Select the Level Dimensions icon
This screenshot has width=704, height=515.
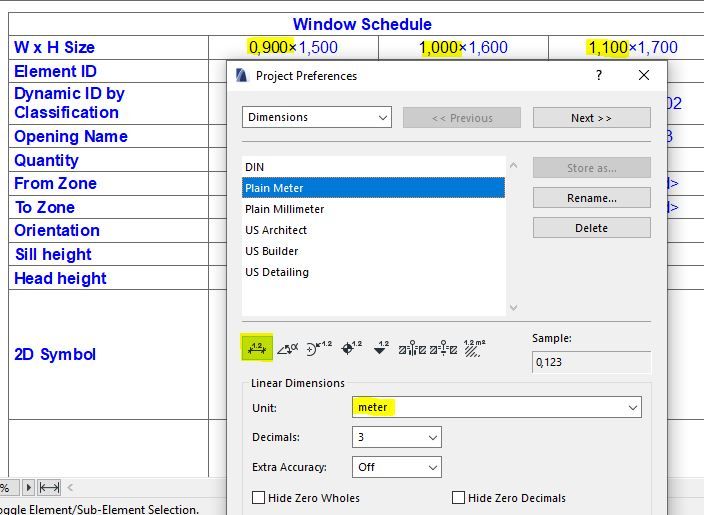click(x=351, y=348)
